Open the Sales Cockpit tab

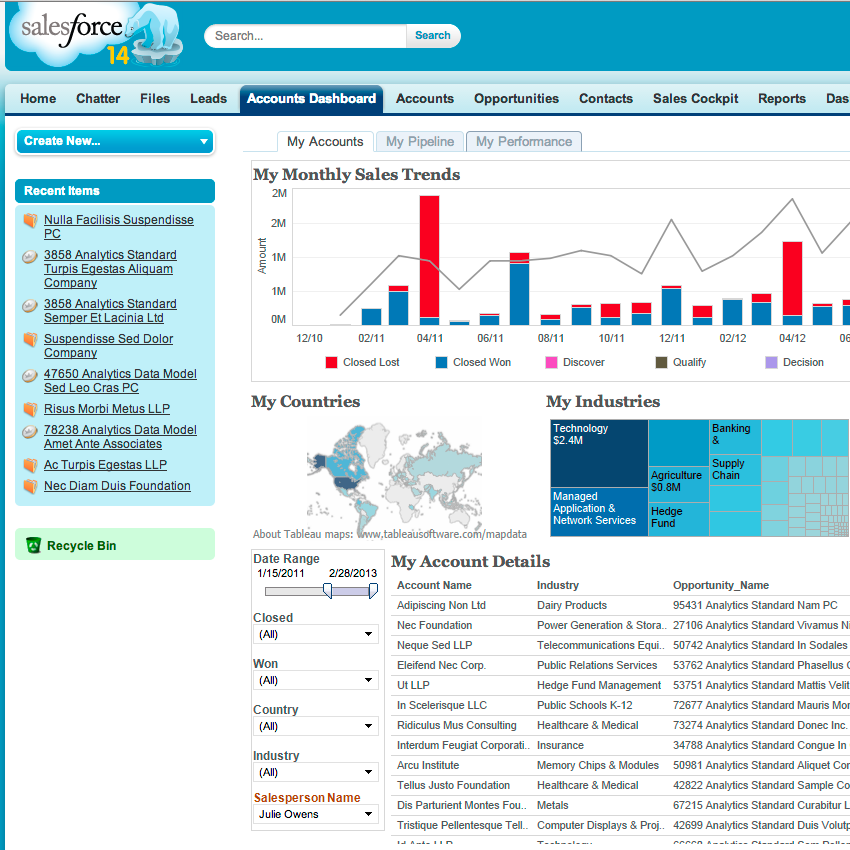pos(695,99)
